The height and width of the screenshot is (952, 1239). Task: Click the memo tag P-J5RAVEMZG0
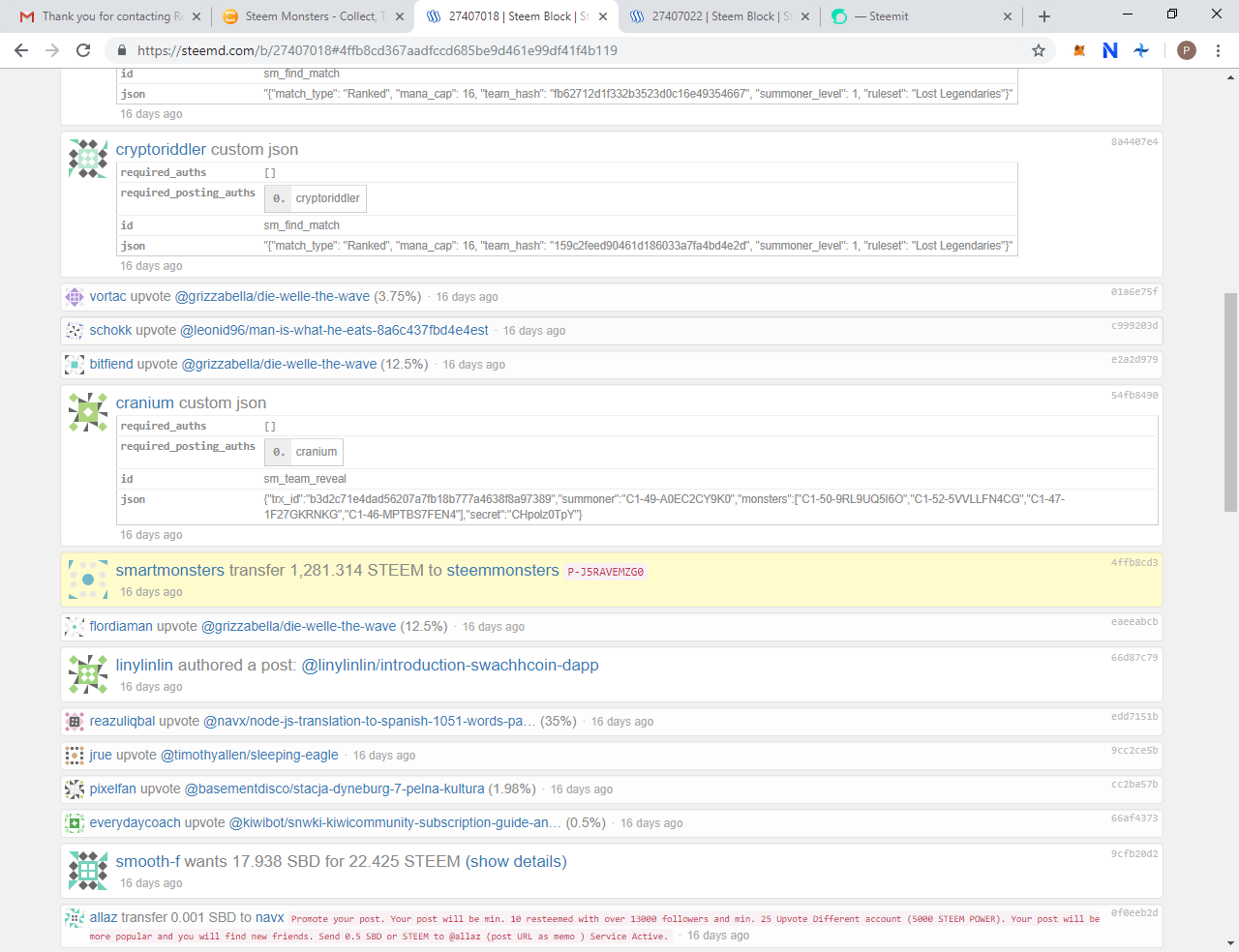pyautogui.click(x=605, y=572)
